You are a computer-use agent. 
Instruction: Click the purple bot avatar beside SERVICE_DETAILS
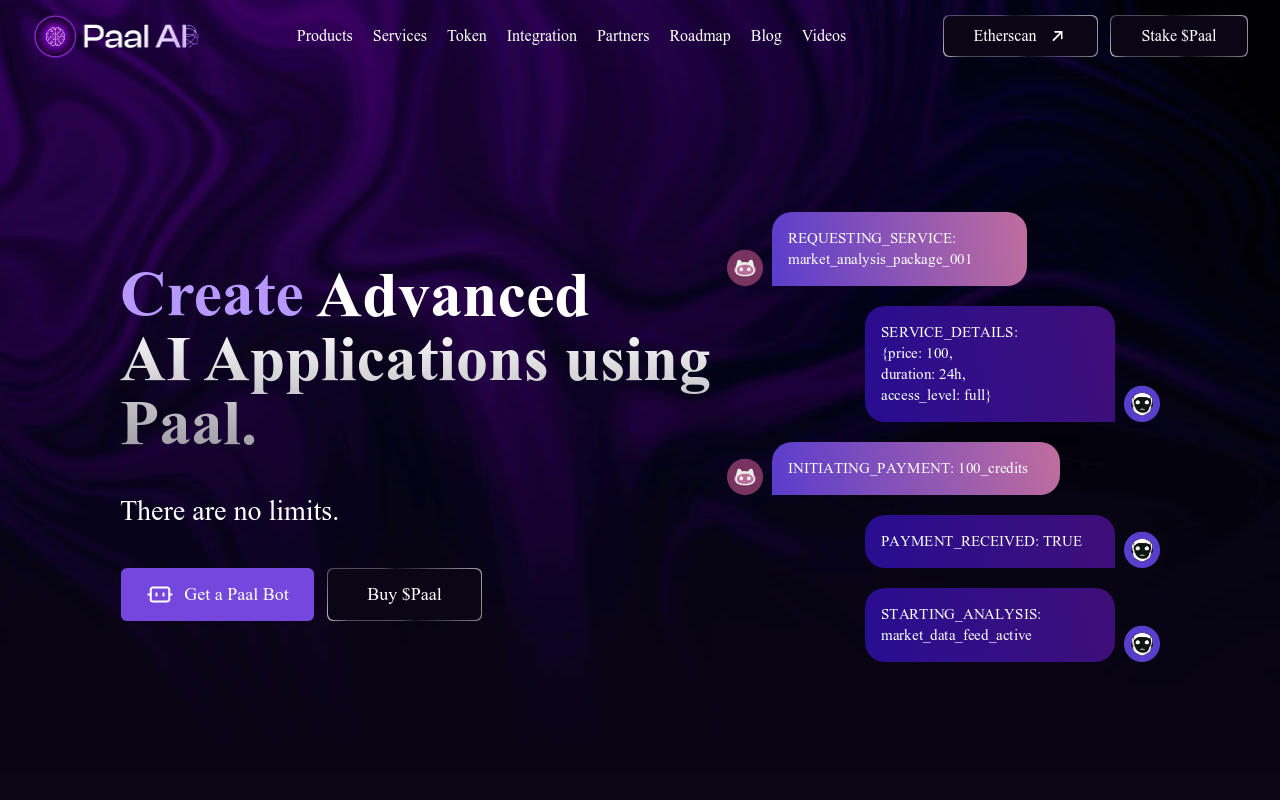(x=1142, y=404)
